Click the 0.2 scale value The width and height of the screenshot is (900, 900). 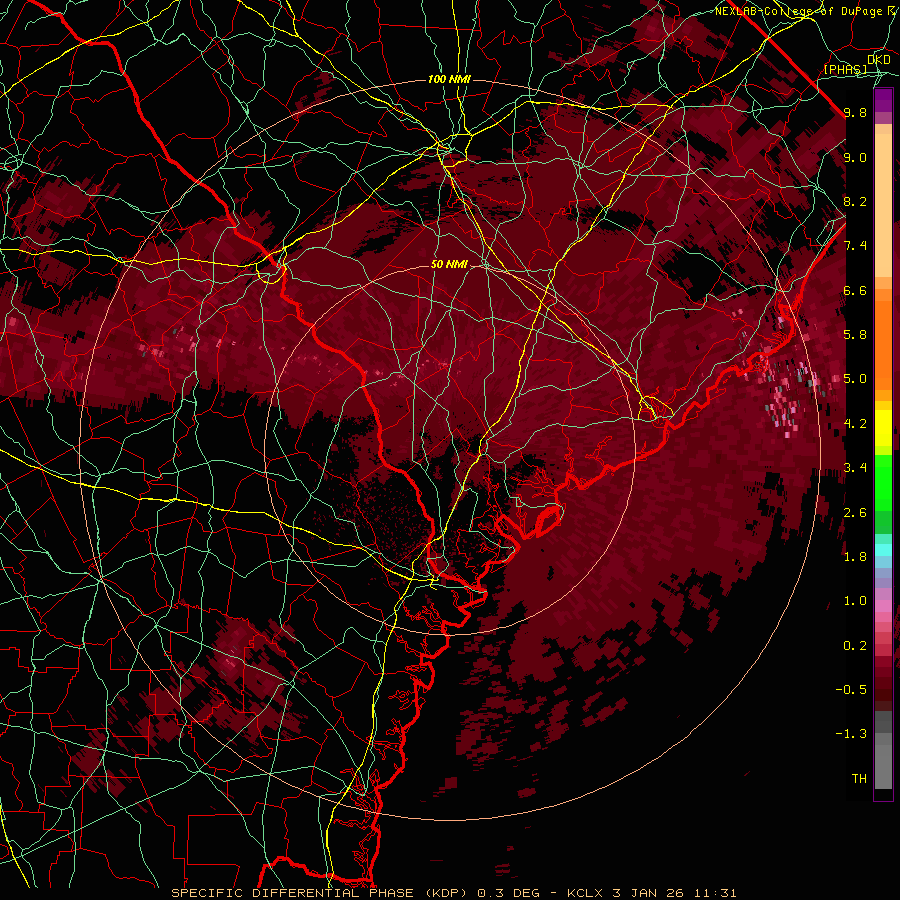pos(855,645)
